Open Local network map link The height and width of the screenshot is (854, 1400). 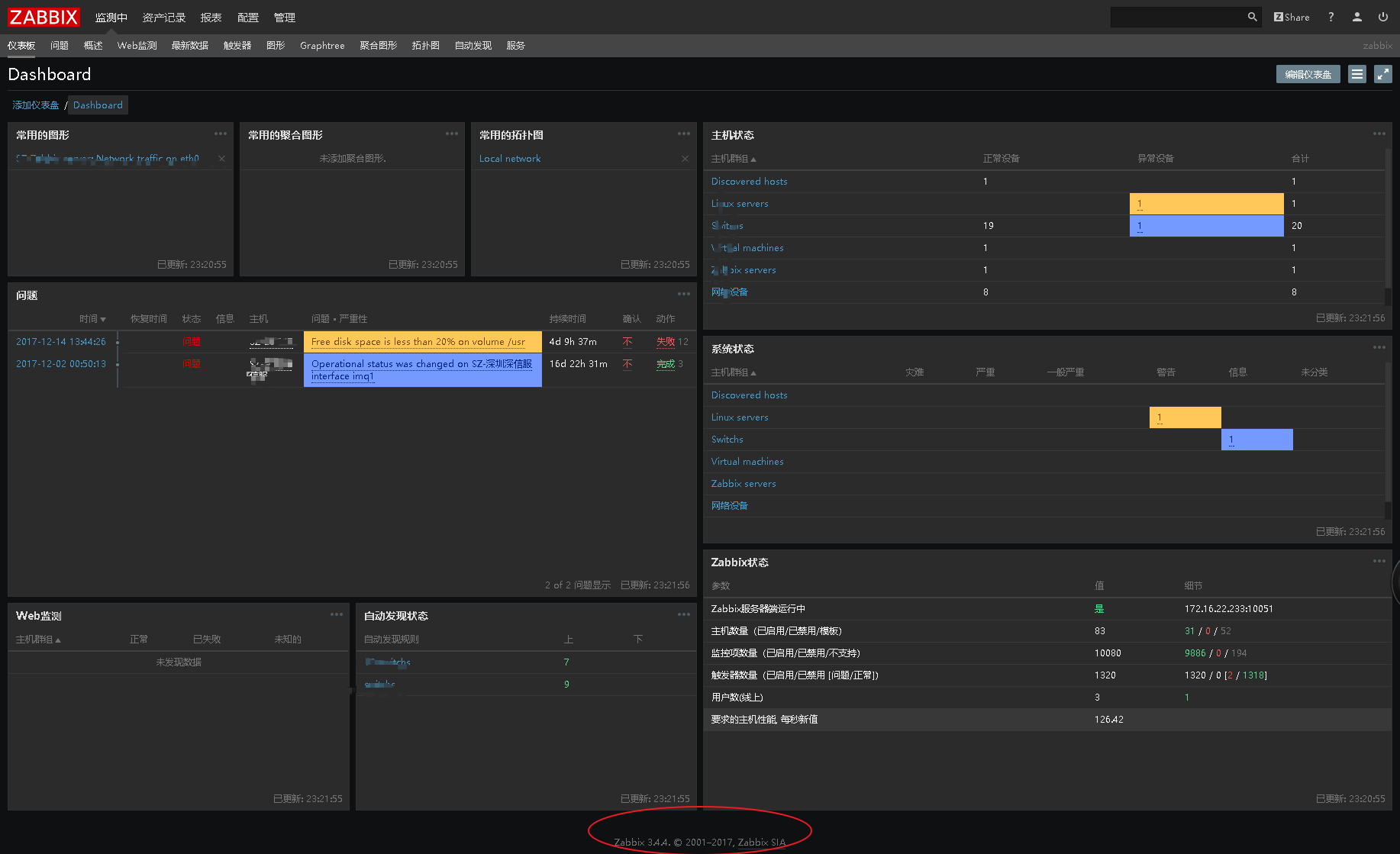tap(510, 159)
